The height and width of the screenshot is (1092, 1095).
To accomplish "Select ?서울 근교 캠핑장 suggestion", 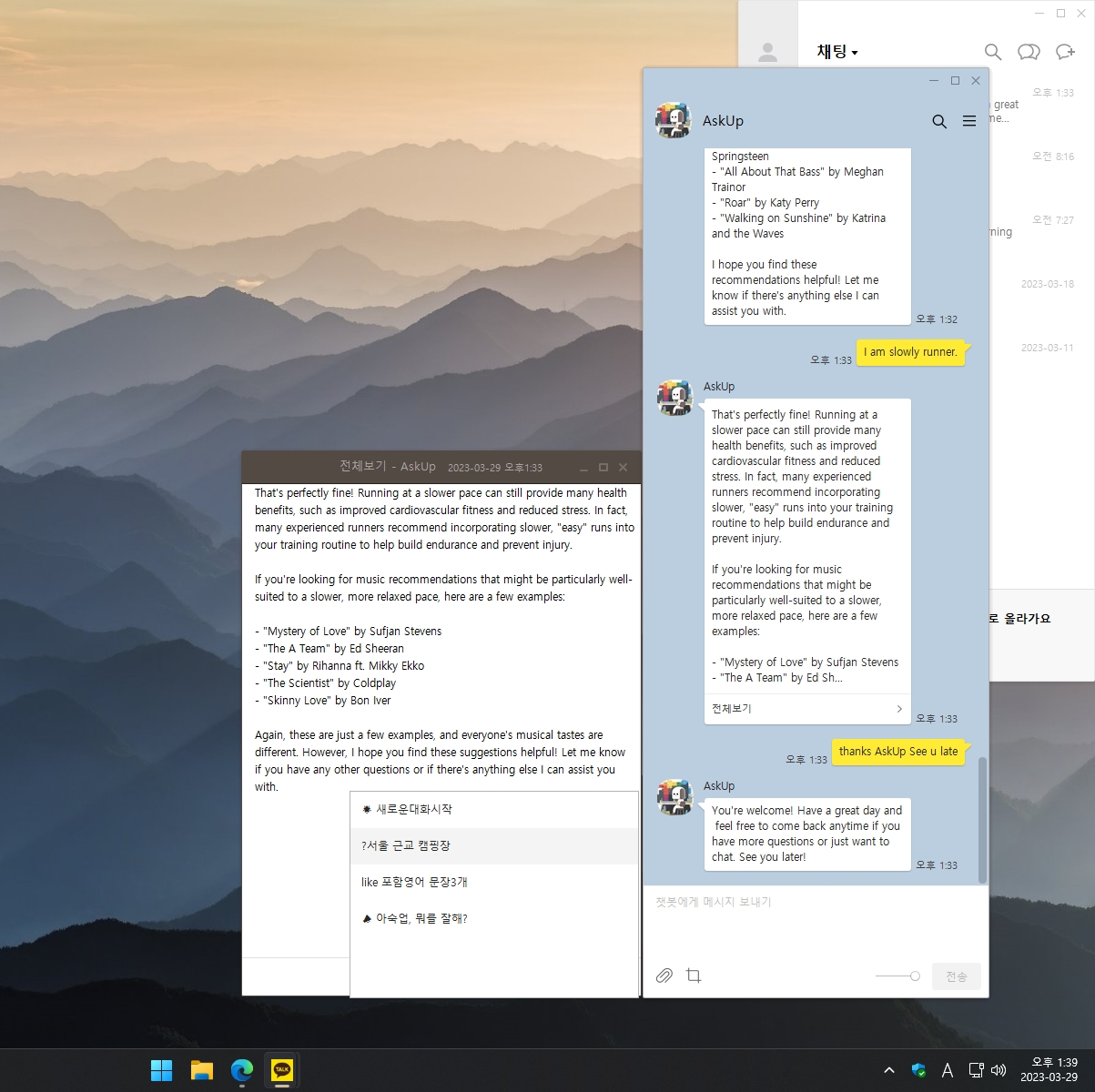I will coord(494,845).
